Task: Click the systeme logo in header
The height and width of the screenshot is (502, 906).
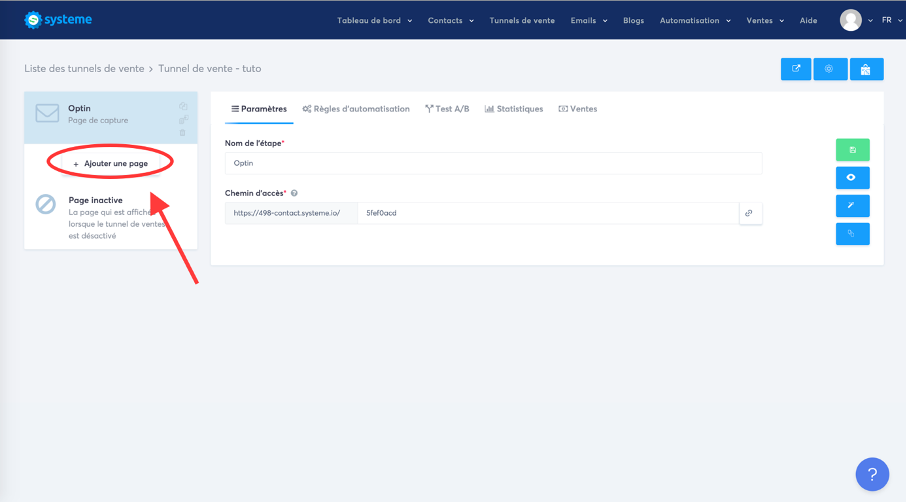Action: (x=58, y=20)
